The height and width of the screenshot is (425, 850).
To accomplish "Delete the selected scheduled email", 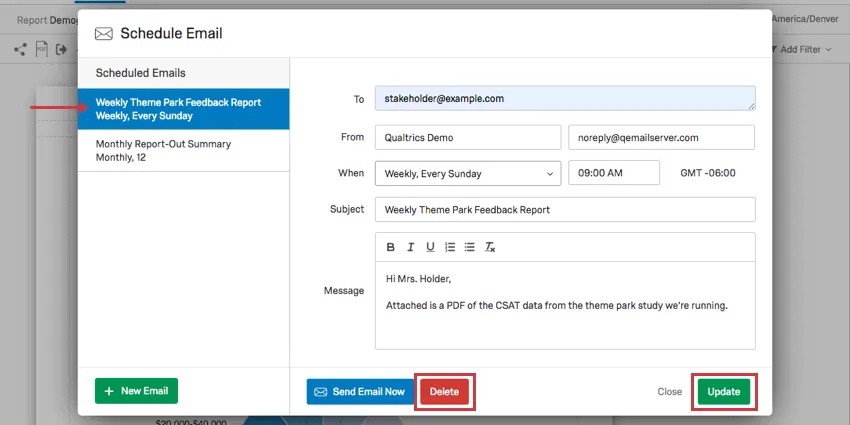I will point(444,392).
